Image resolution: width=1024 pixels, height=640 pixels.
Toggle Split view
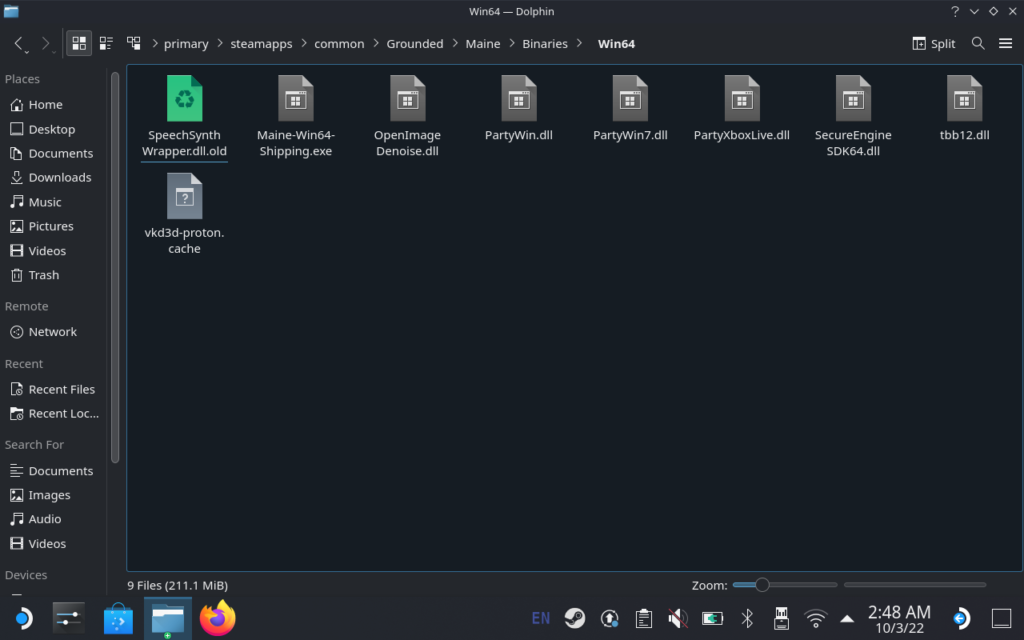[934, 44]
